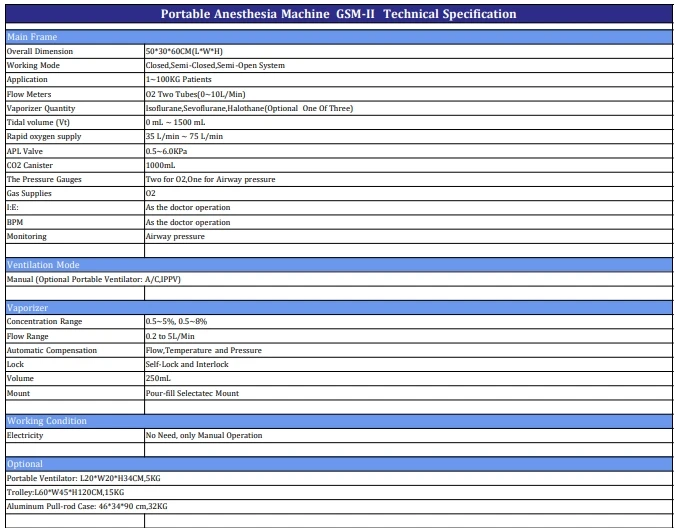
Task: Click the 'Airway pressure' monitoring value
Action: click(x=175, y=237)
